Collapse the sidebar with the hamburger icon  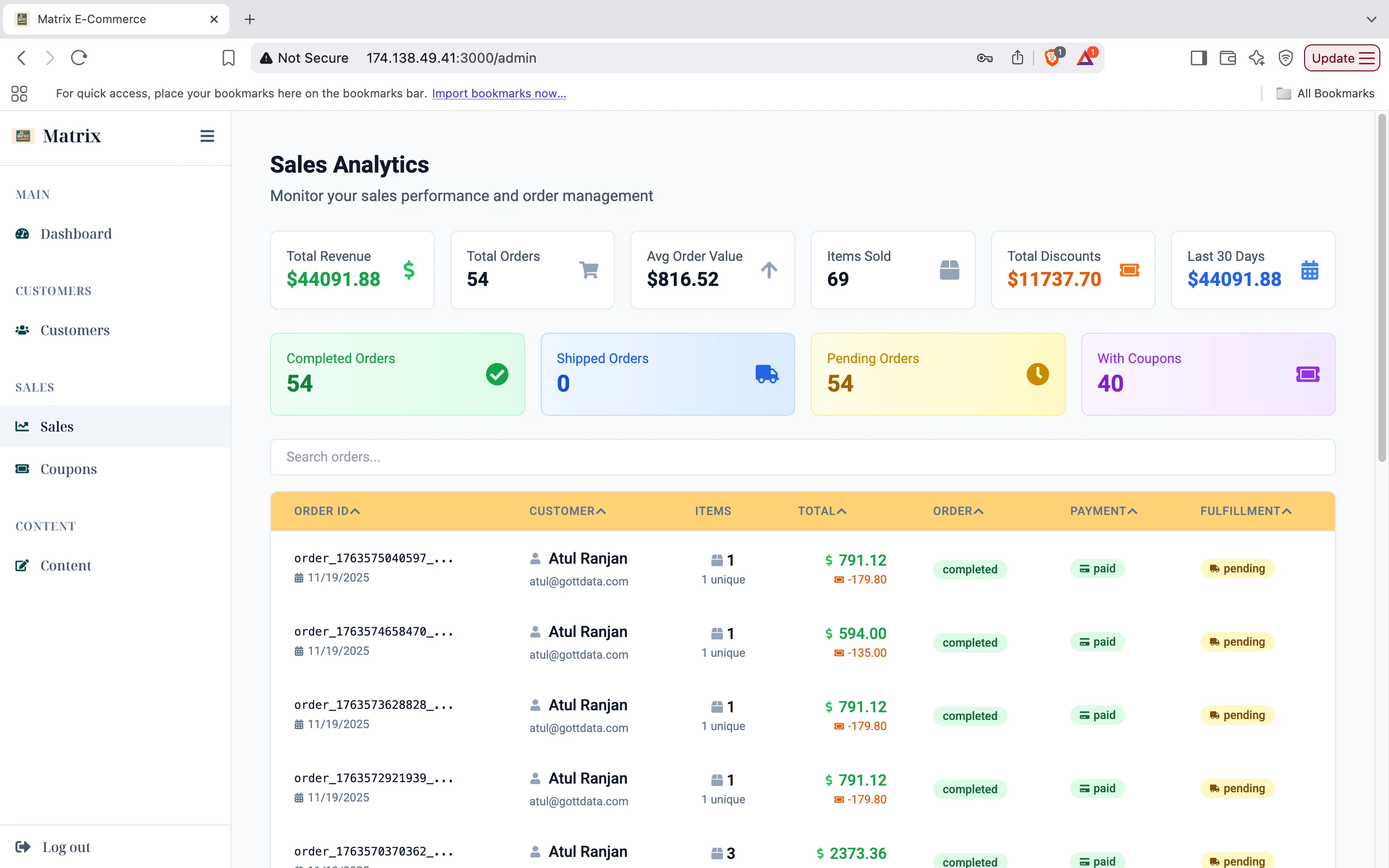tap(207, 136)
